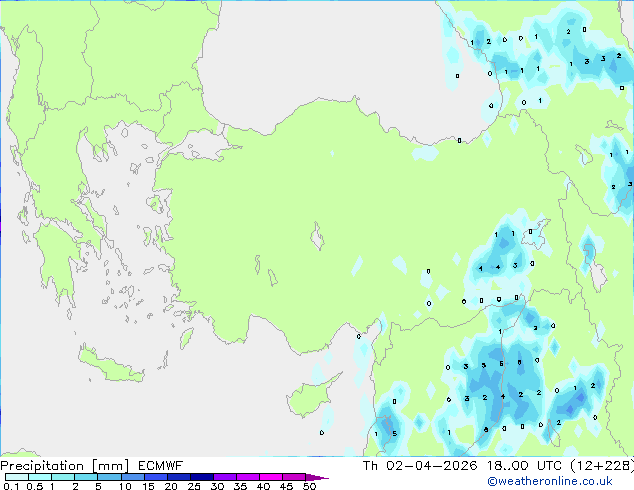This screenshot has height=490, width=634.
Task: Pick the 1–2 mm legend swatch
Action: [x=63, y=477]
